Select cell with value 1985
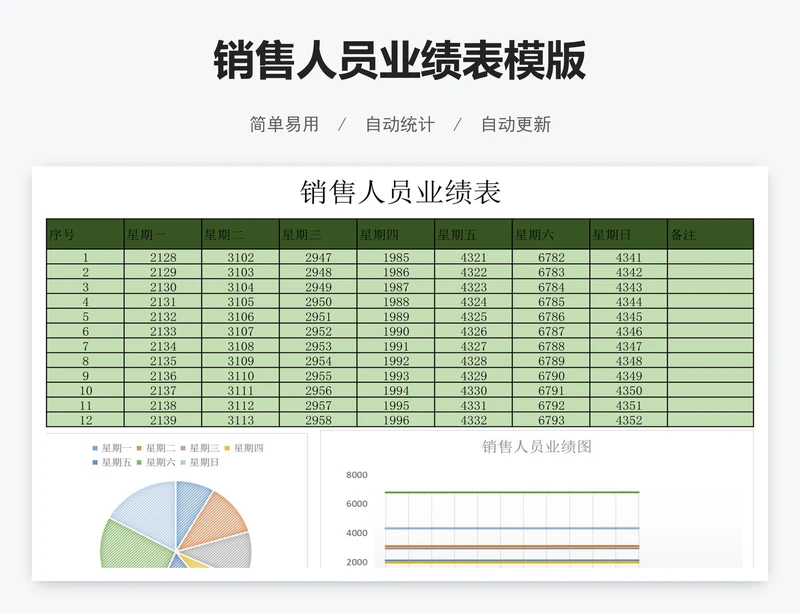 (x=395, y=257)
